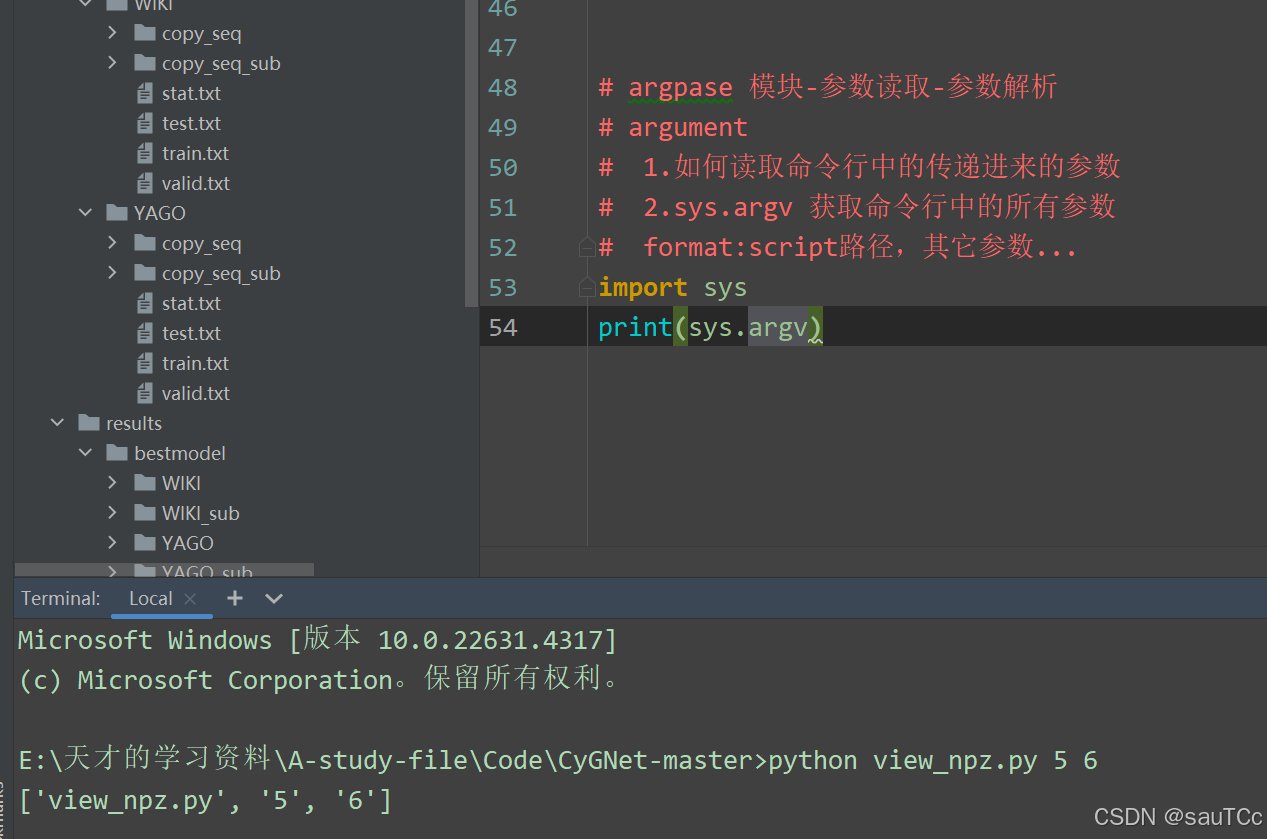
Task: Close the Local terminal tab
Action: click(x=190, y=599)
